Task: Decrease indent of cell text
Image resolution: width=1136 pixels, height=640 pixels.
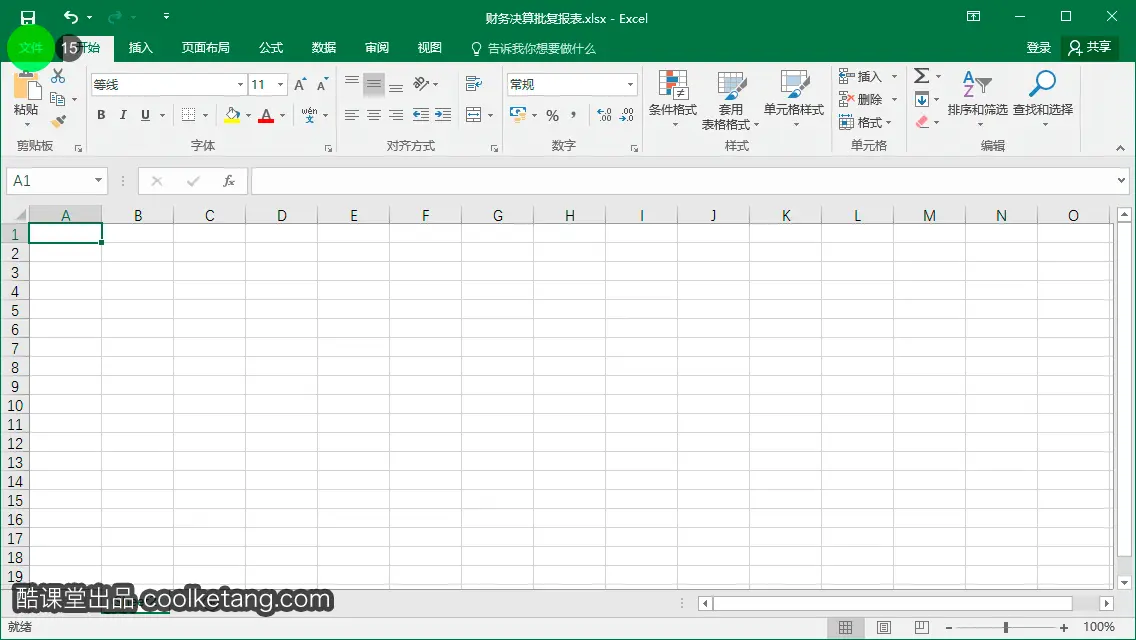Action: pyautogui.click(x=420, y=115)
